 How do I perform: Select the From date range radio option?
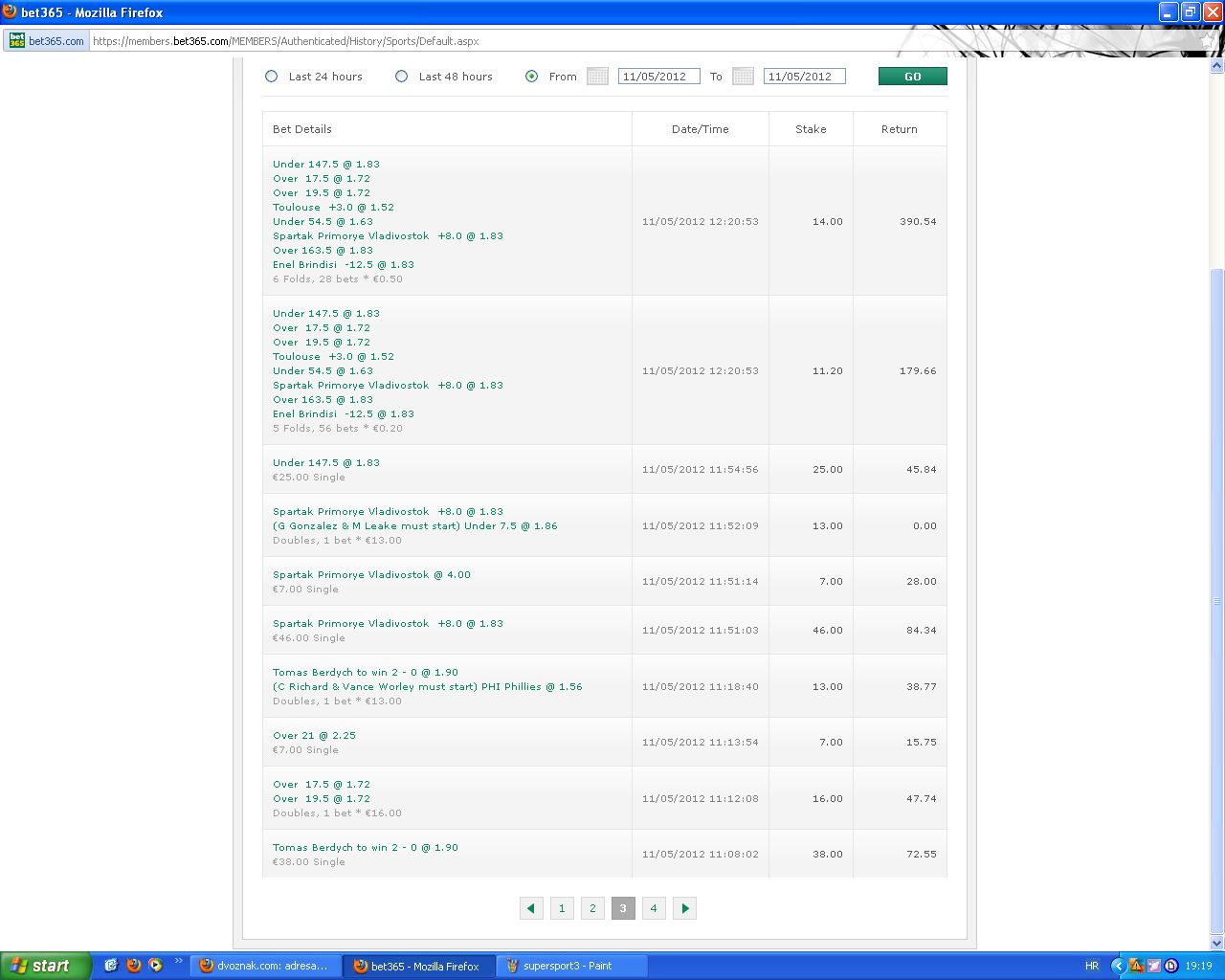click(x=532, y=77)
